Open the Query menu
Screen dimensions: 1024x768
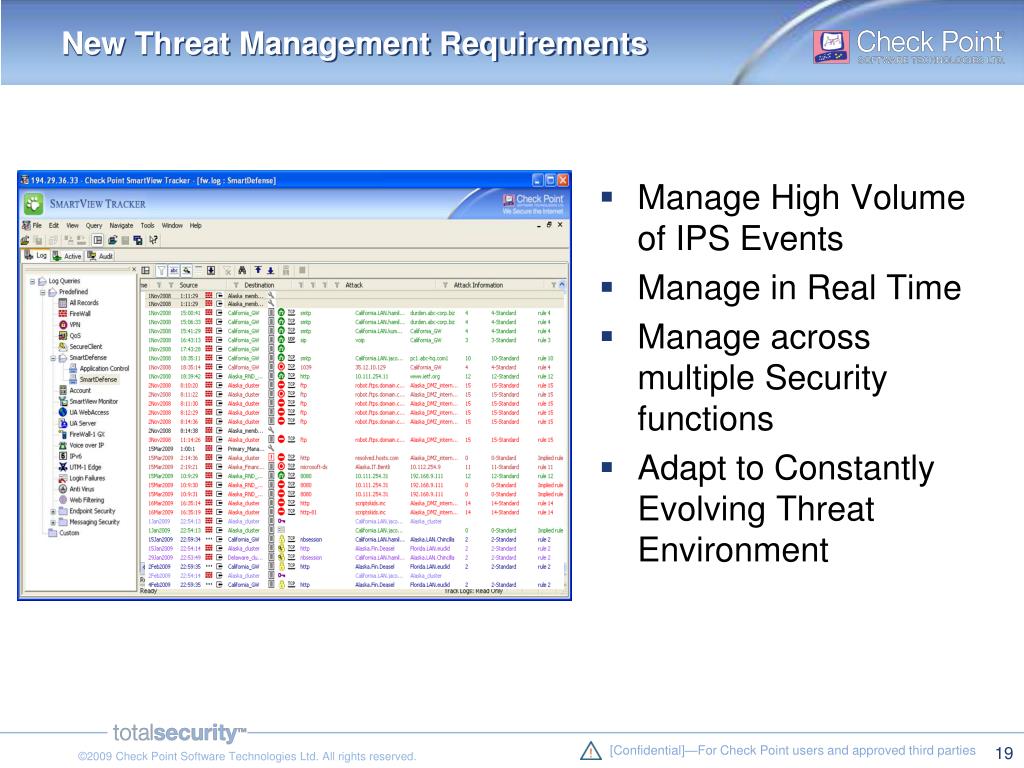click(x=94, y=225)
